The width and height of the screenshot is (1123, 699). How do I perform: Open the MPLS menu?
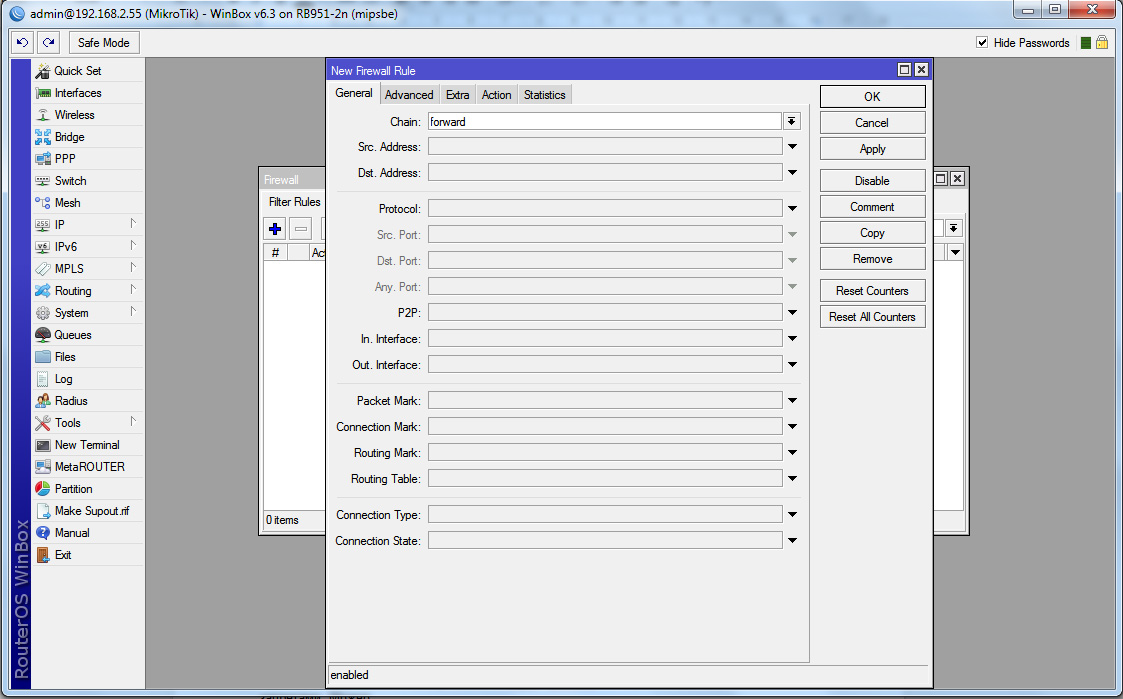87,269
